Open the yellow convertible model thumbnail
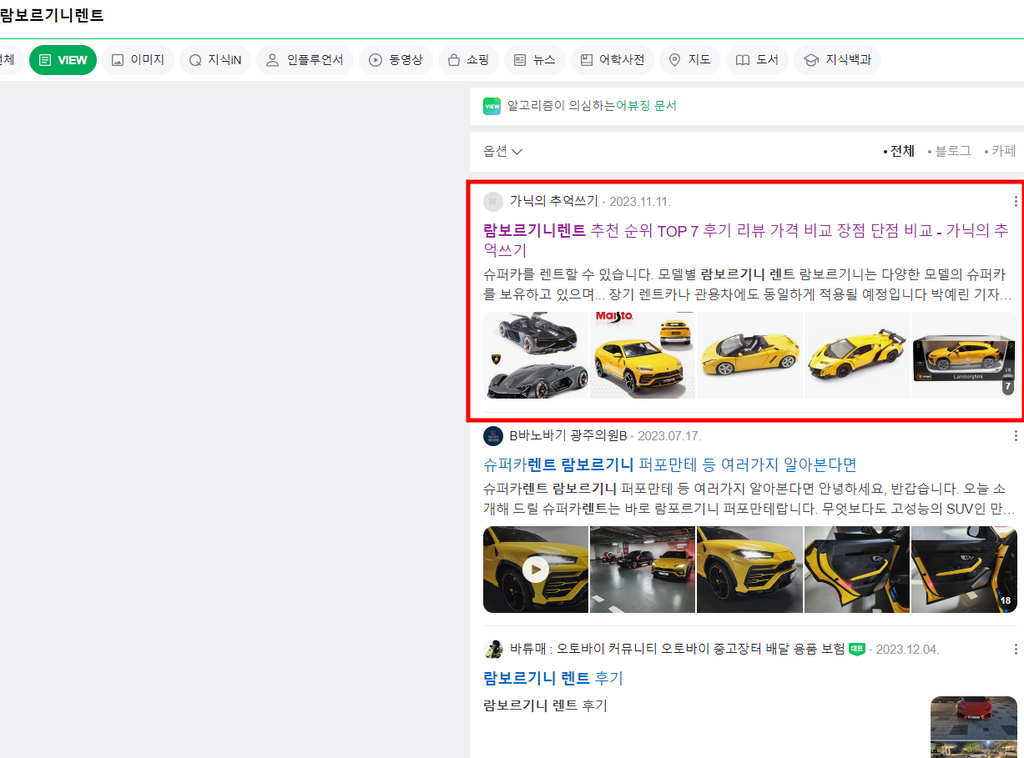The width and height of the screenshot is (1024, 758). click(x=750, y=355)
